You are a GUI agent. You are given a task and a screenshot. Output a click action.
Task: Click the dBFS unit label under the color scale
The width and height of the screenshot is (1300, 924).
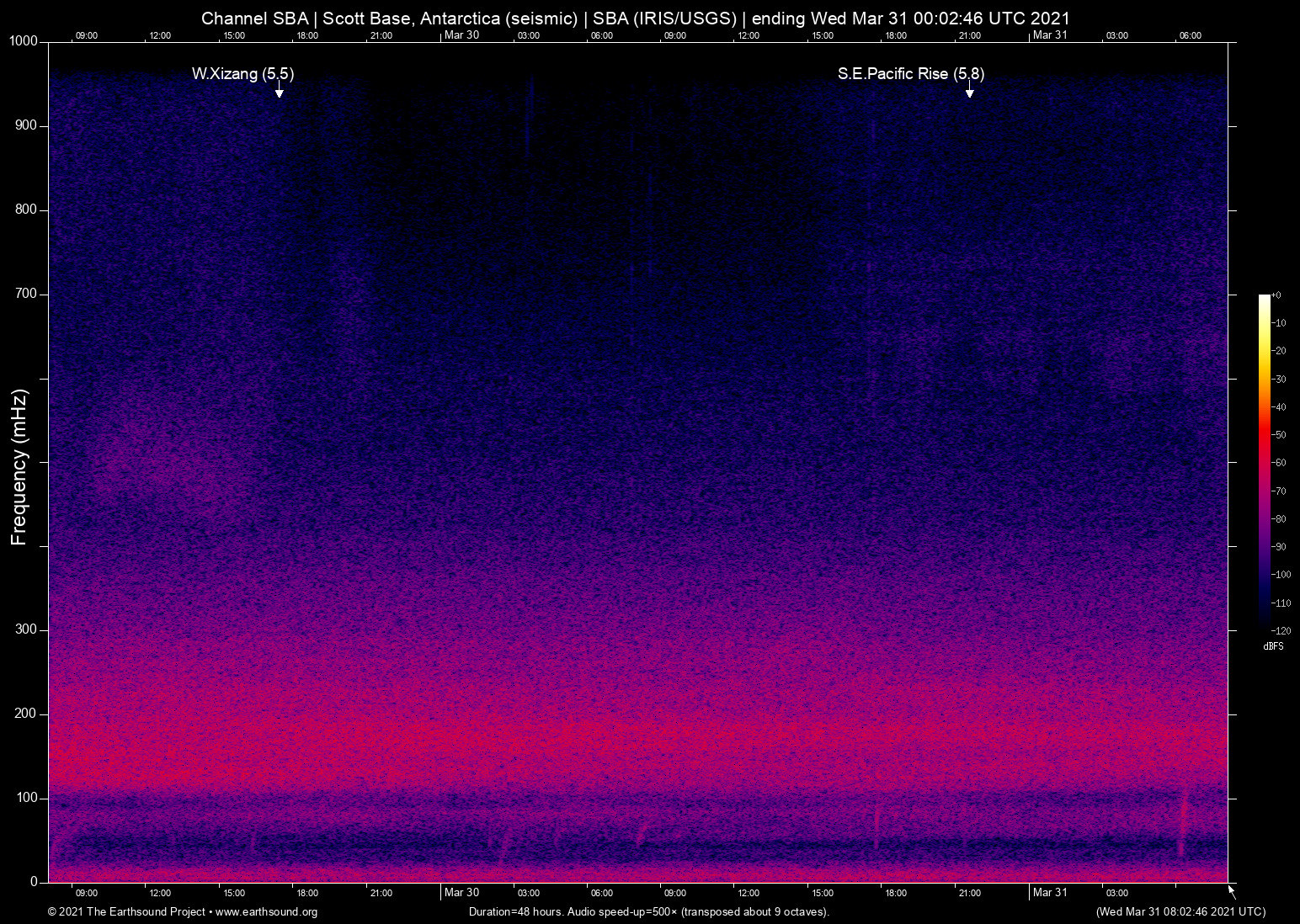click(x=1273, y=646)
